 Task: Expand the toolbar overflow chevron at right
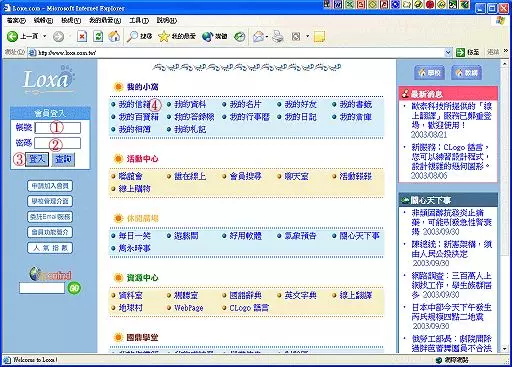506,51
